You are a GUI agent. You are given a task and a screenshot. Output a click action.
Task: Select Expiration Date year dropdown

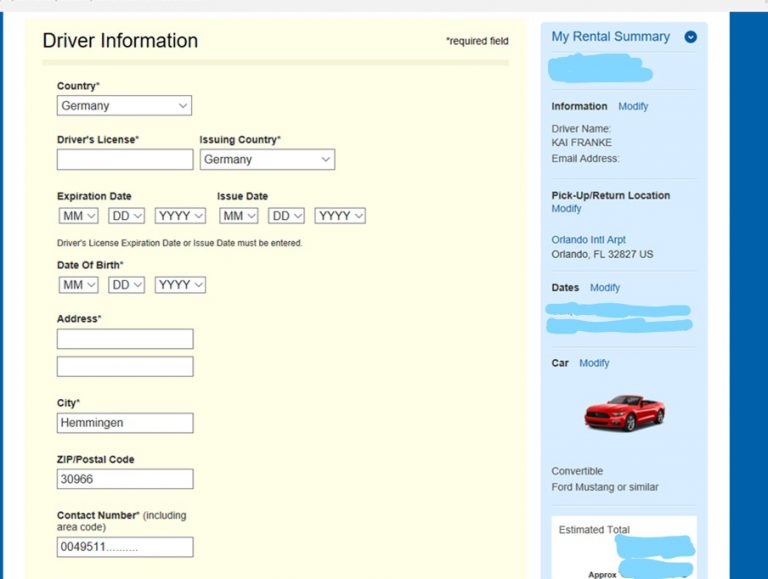(x=180, y=216)
